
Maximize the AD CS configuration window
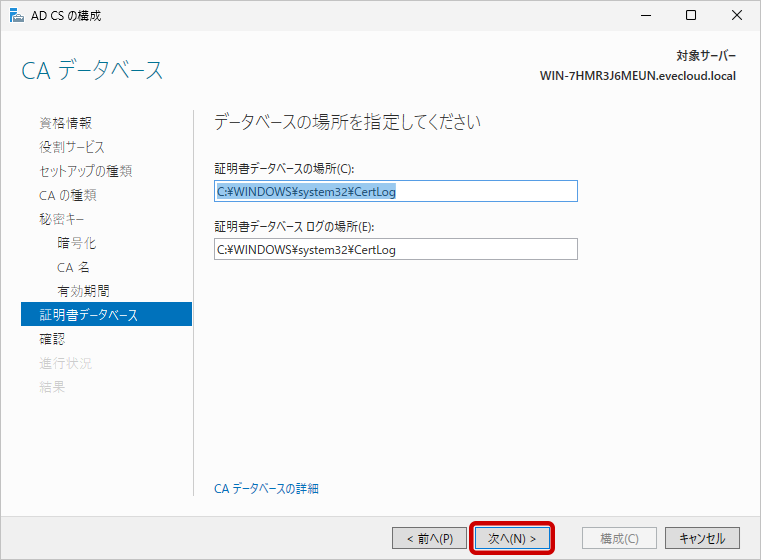[x=691, y=15]
